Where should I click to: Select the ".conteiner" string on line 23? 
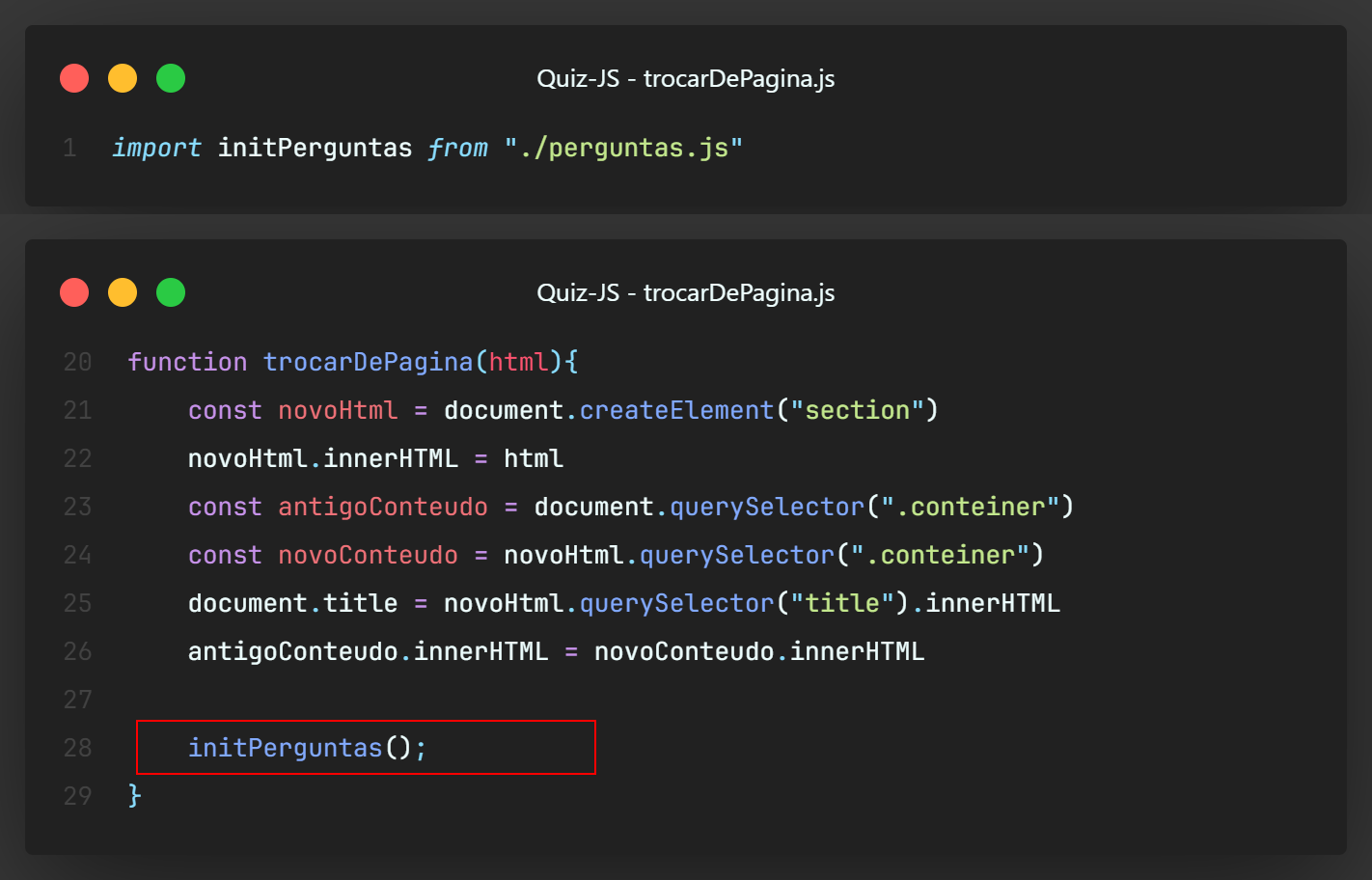click(x=970, y=506)
